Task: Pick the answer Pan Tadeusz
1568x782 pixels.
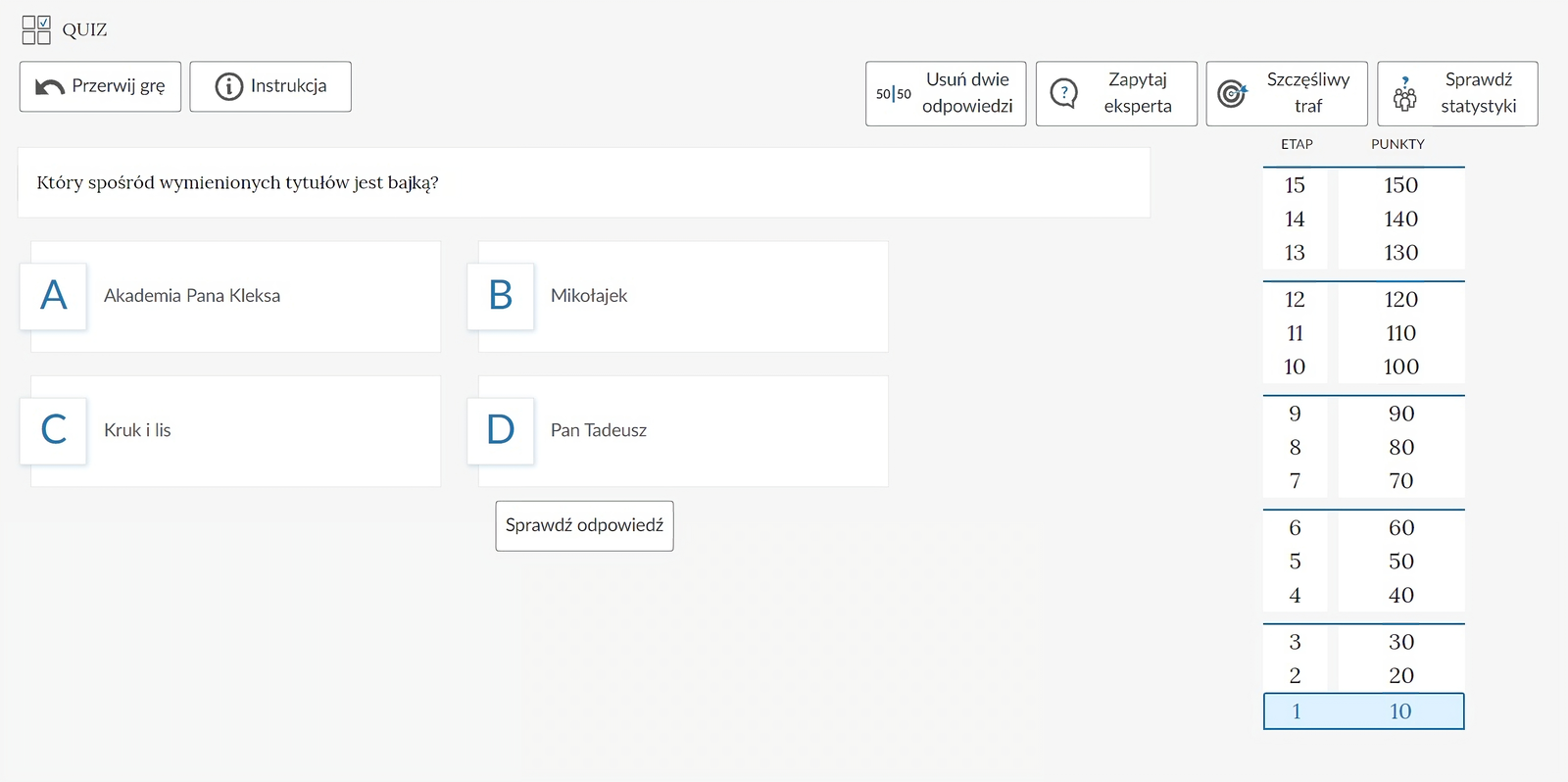Action: coord(599,430)
